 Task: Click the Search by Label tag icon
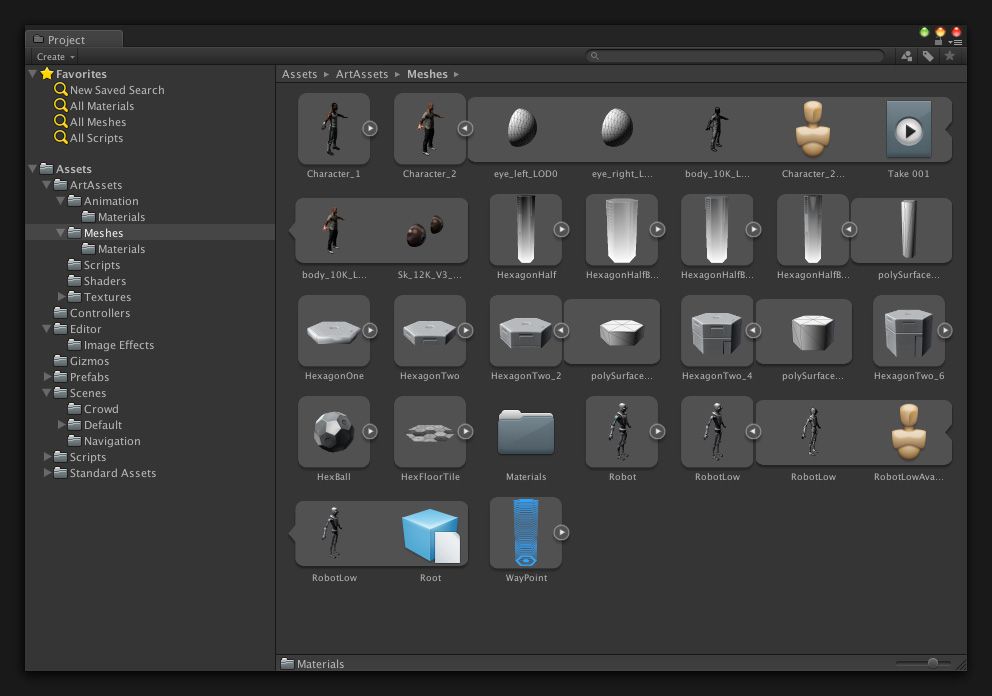tap(928, 57)
